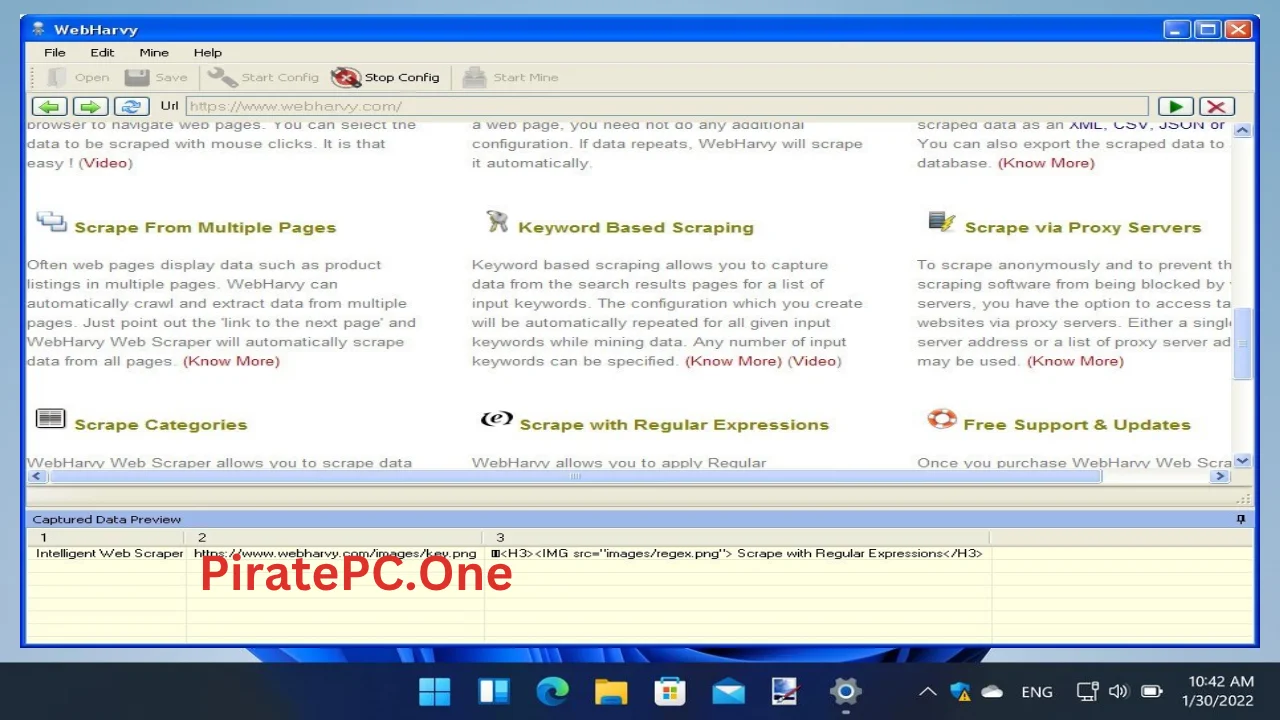Click Stop Config in the toolbar

click(386, 77)
